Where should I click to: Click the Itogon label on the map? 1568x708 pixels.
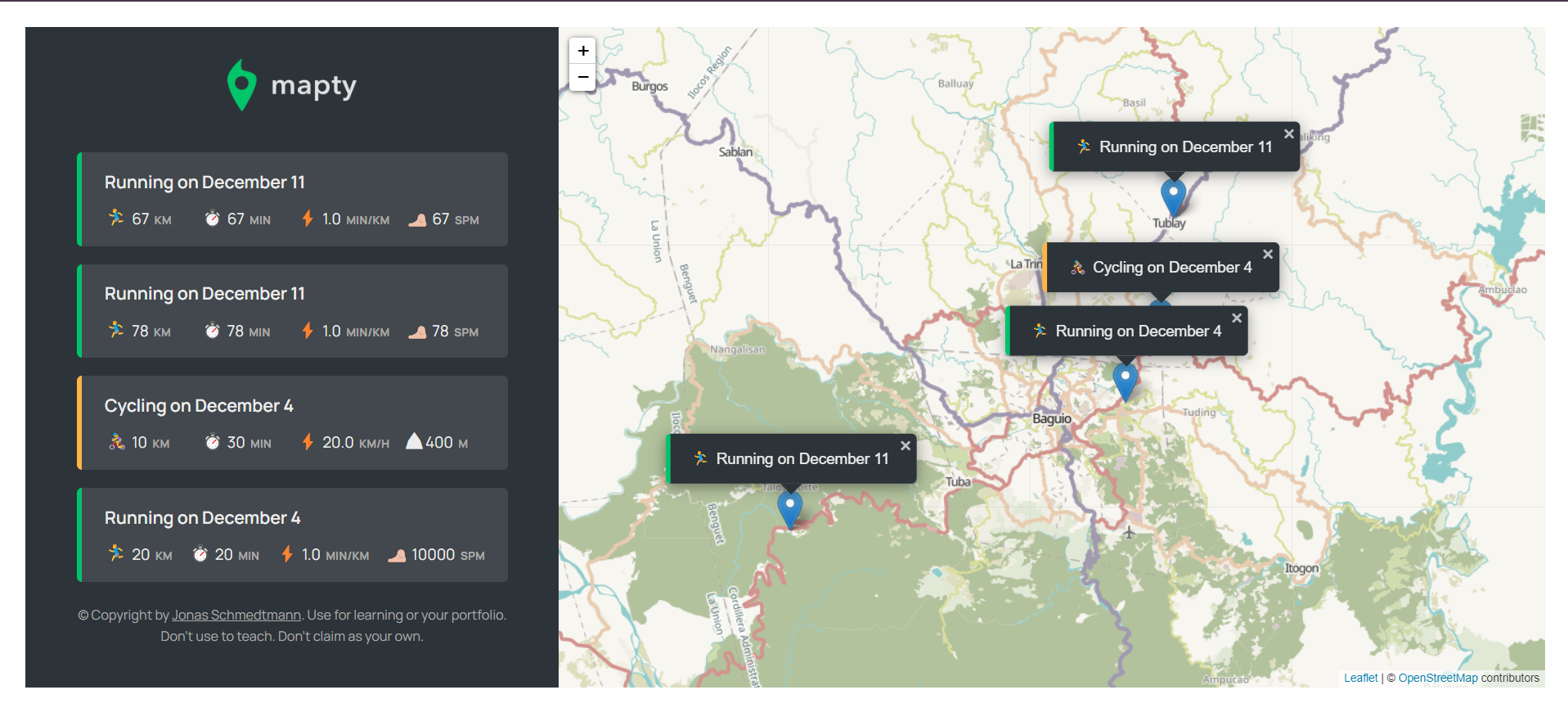(1301, 568)
